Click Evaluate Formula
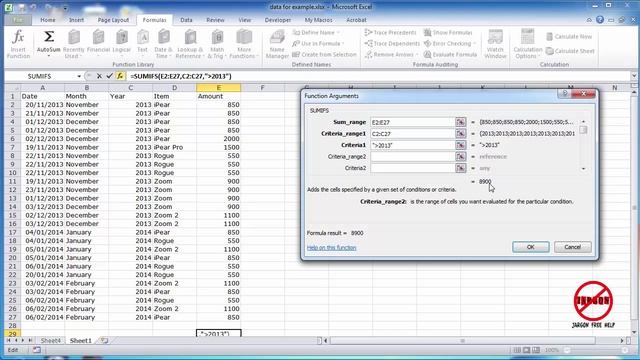Screen dimensions: 640x360 (x=450, y=54)
